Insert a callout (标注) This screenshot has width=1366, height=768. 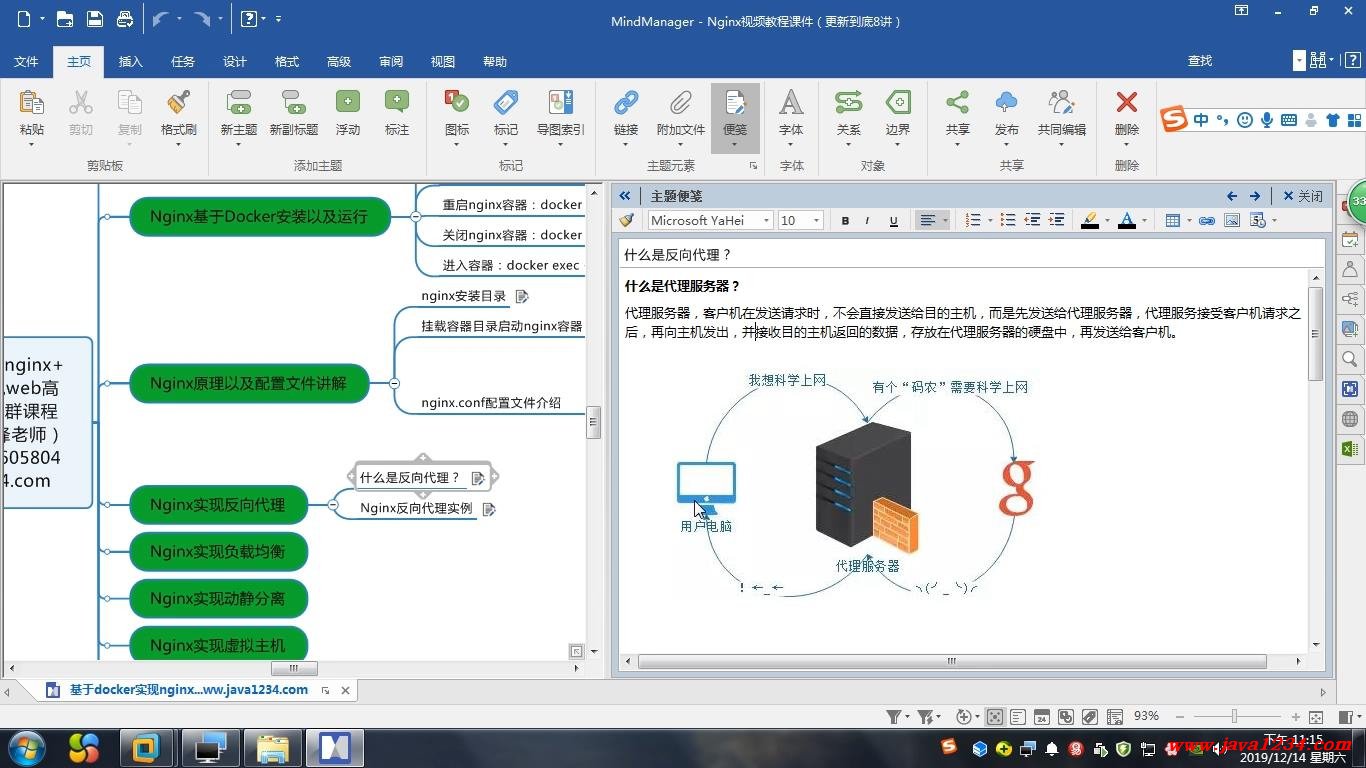pos(397,102)
